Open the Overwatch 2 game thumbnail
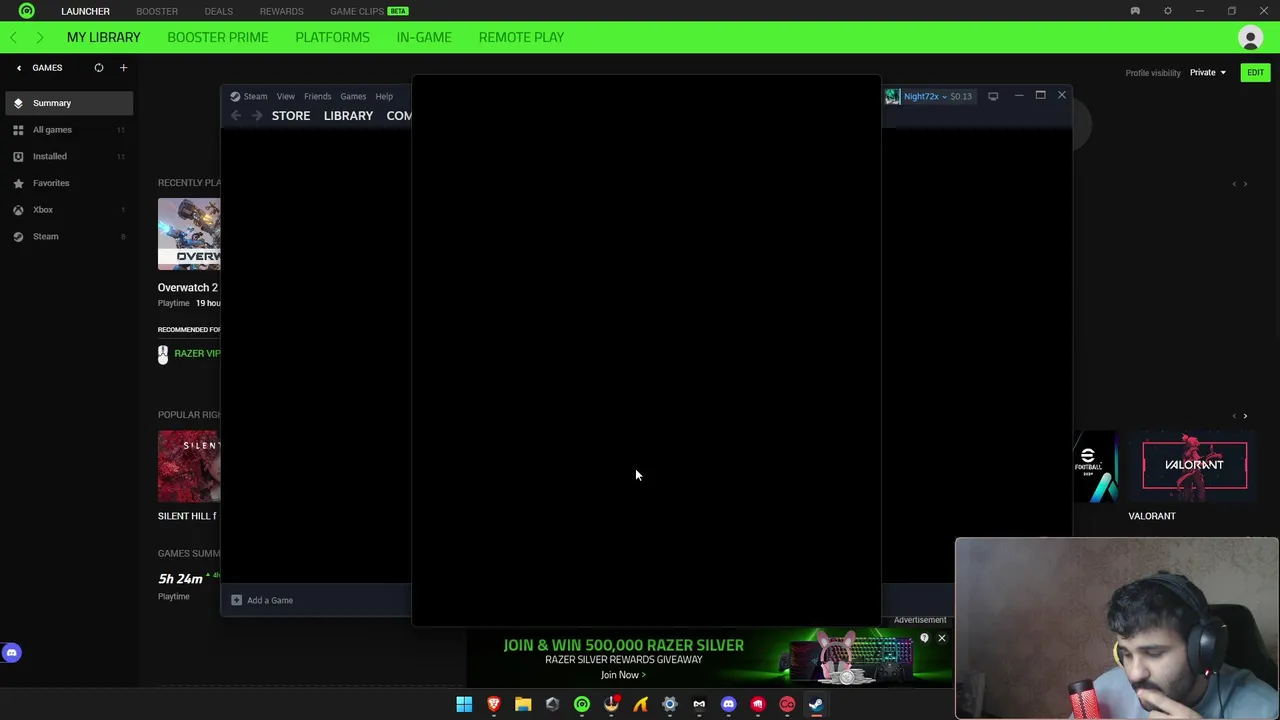Image resolution: width=1280 pixels, height=720 pixels. [x=189, y=234]
